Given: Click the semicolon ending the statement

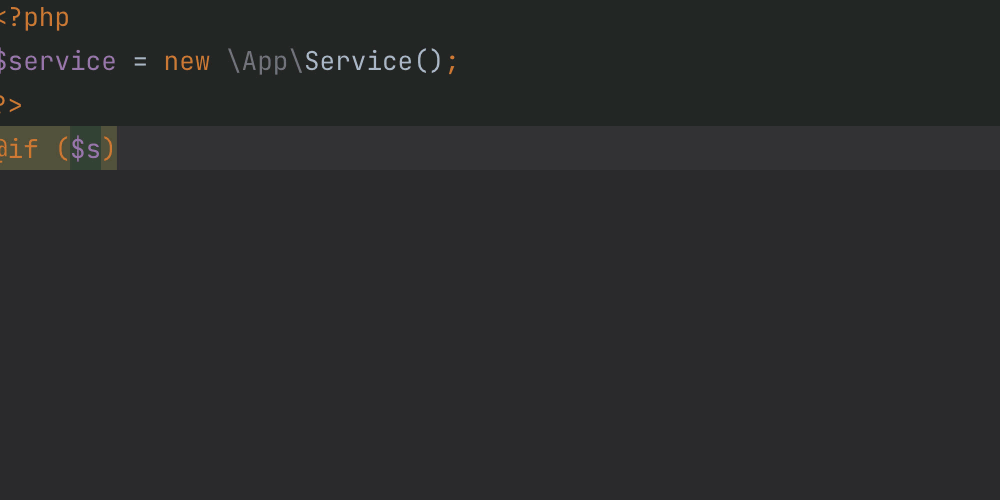Looking at the screenshot, I should click(452, 63).
